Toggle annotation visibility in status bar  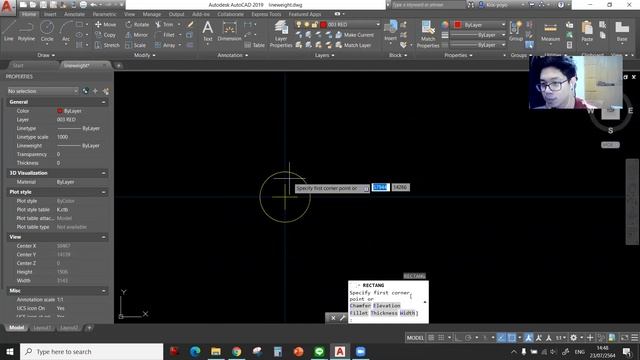tap(529, 338)
